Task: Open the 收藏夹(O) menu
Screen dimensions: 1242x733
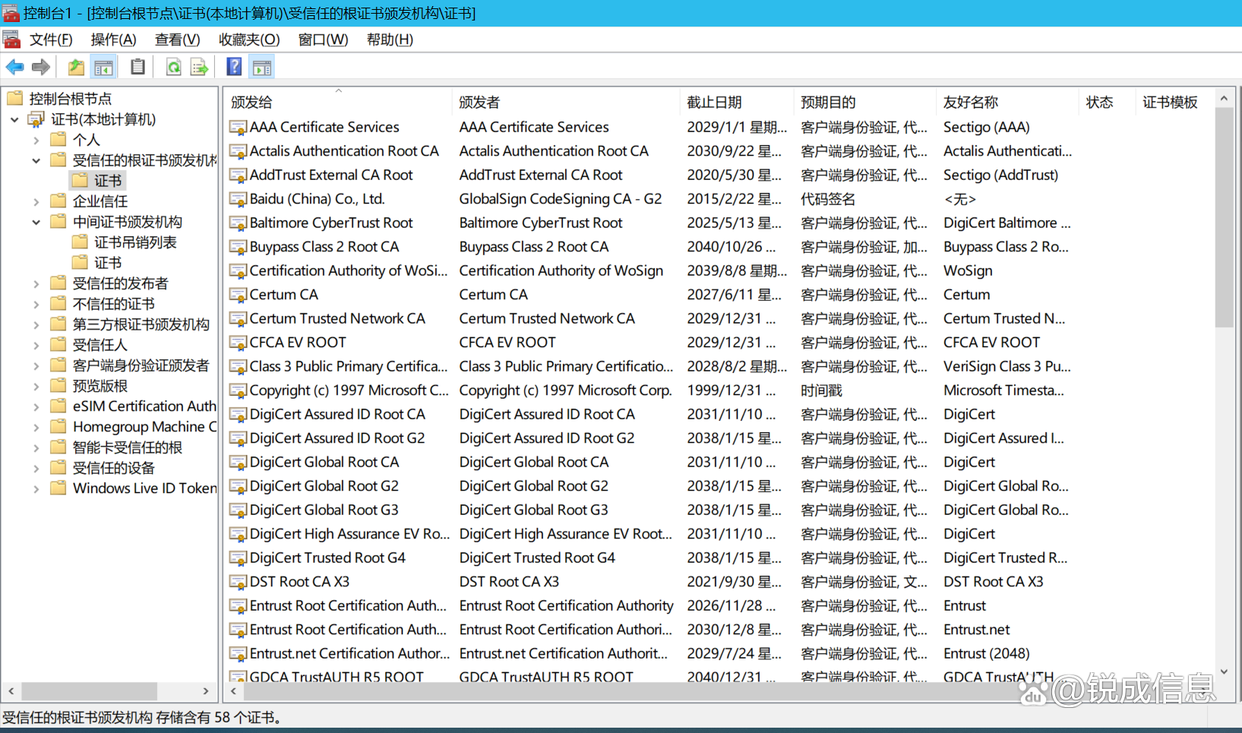Action: 249,39
